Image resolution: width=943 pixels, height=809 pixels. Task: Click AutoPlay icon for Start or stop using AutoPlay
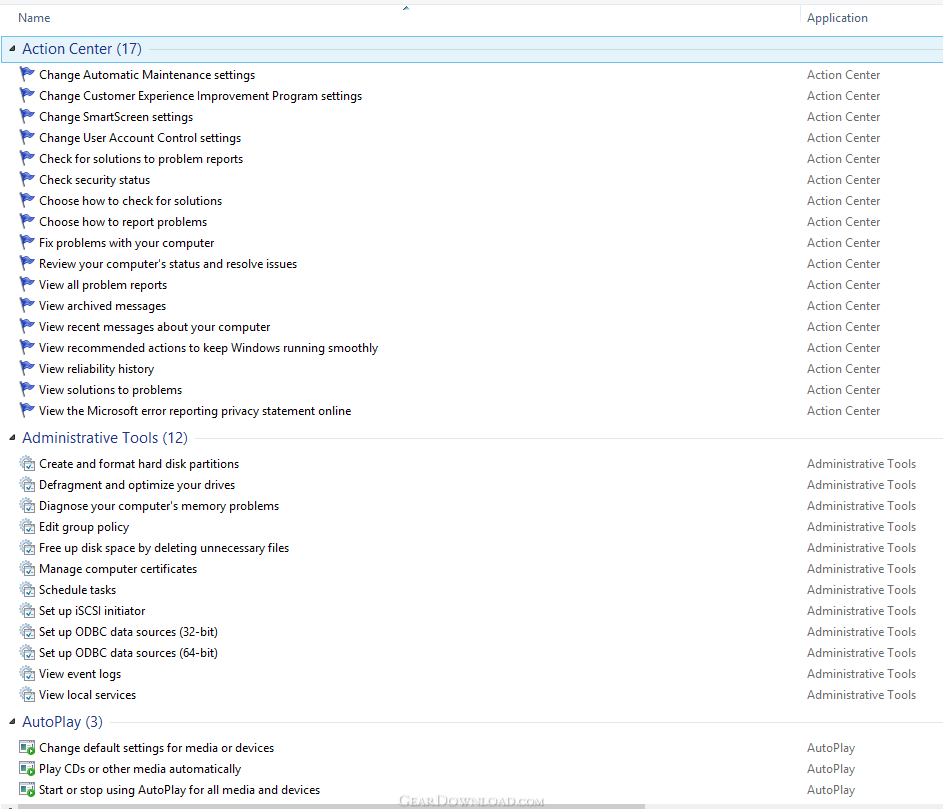pos(27,790)
